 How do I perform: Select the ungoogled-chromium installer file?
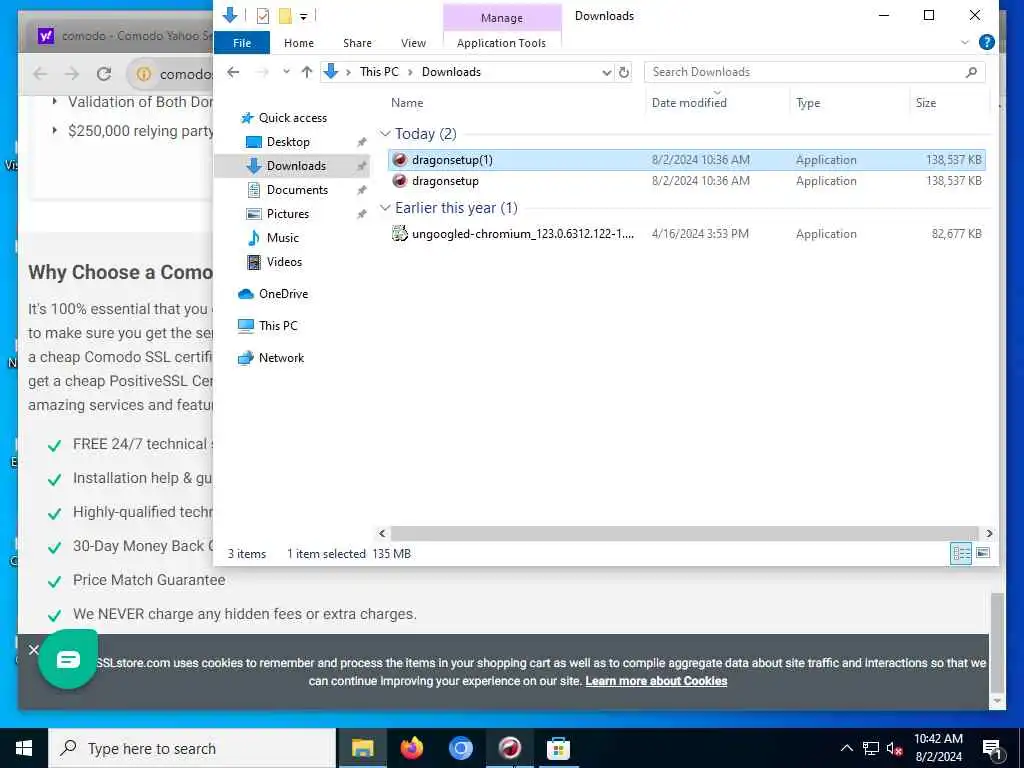point(686,234)
